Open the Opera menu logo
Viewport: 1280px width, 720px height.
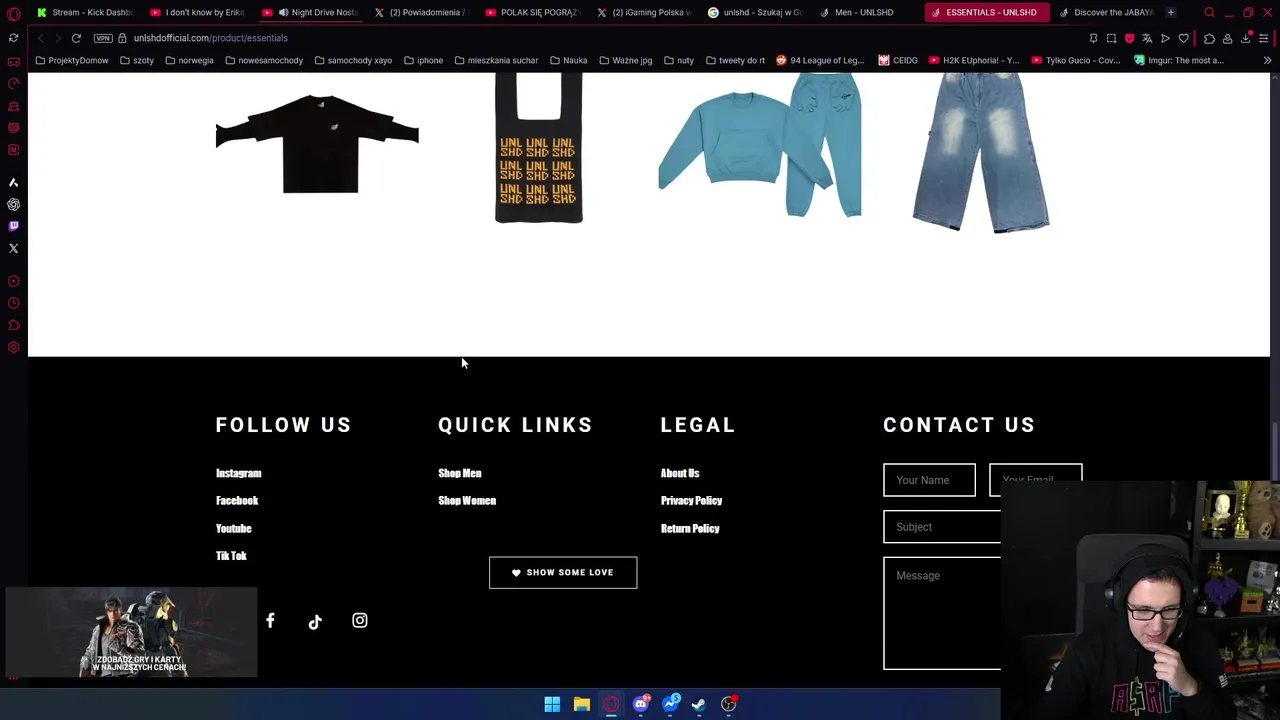click(13, 13)
